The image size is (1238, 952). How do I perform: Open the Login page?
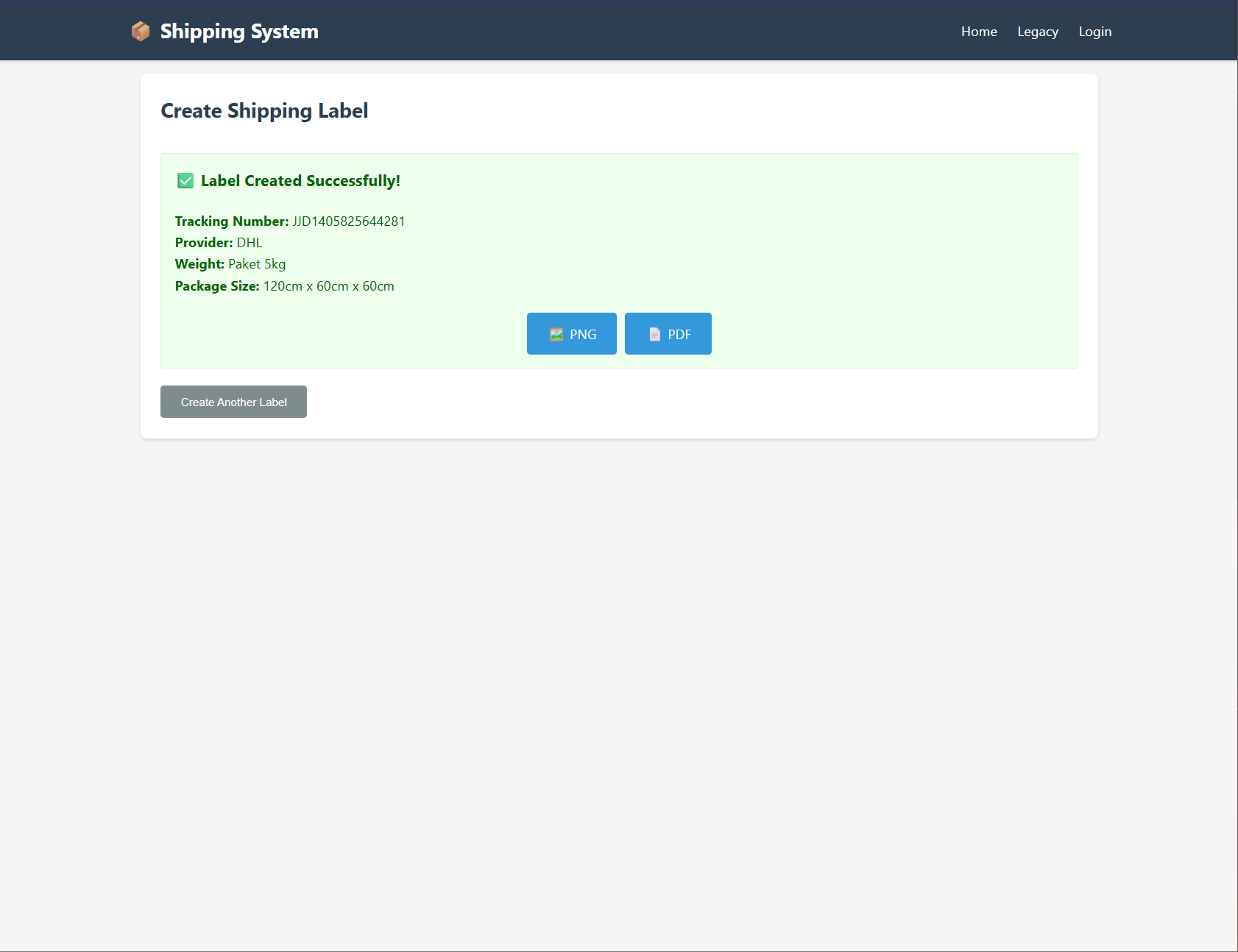click(1094, 31)
